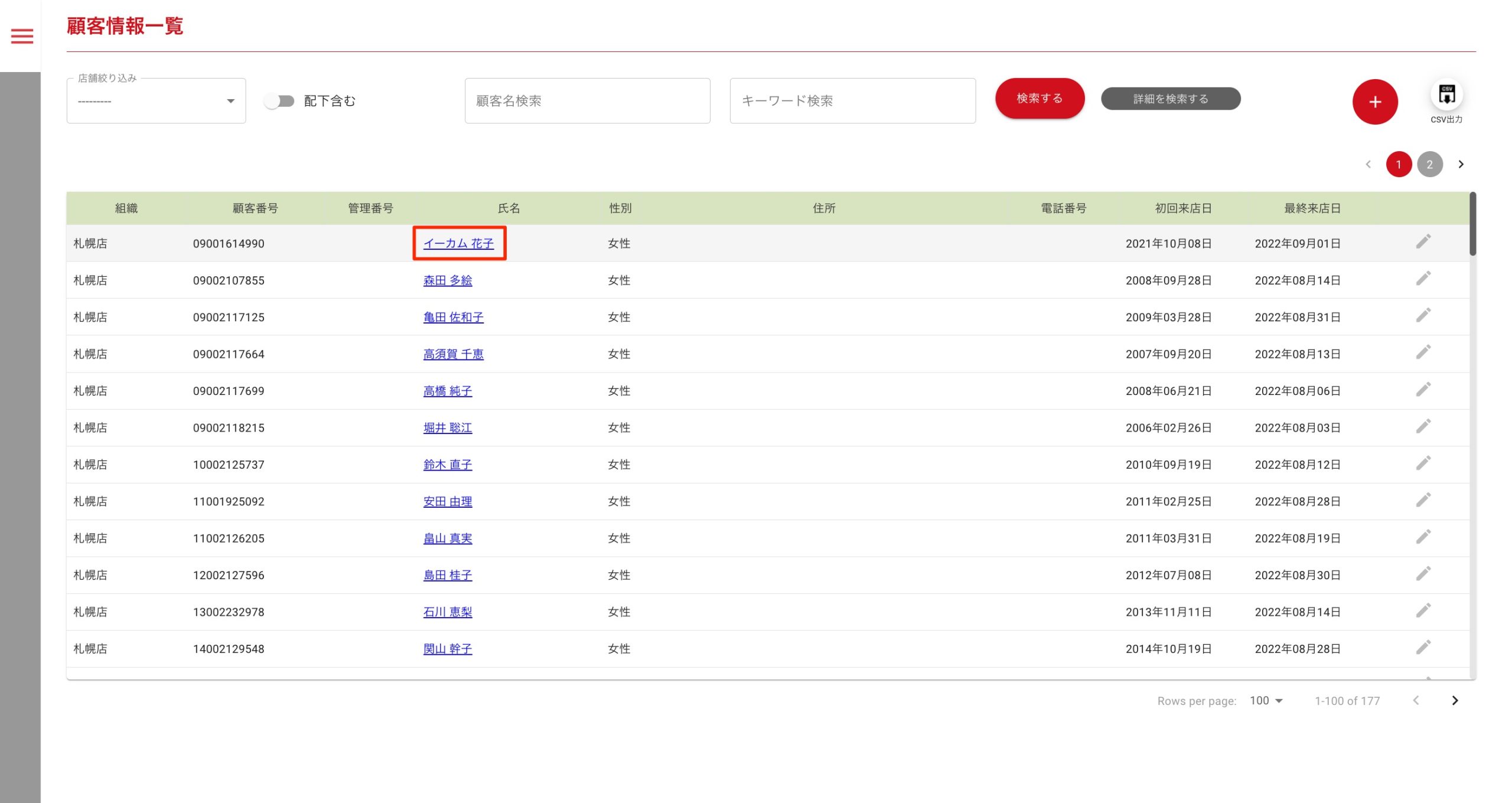Image resolution: width=1512 pixels, height=803 pixels.
Task: Click edit pencil for 森田 多絵 row
Action: (1423, 279)
